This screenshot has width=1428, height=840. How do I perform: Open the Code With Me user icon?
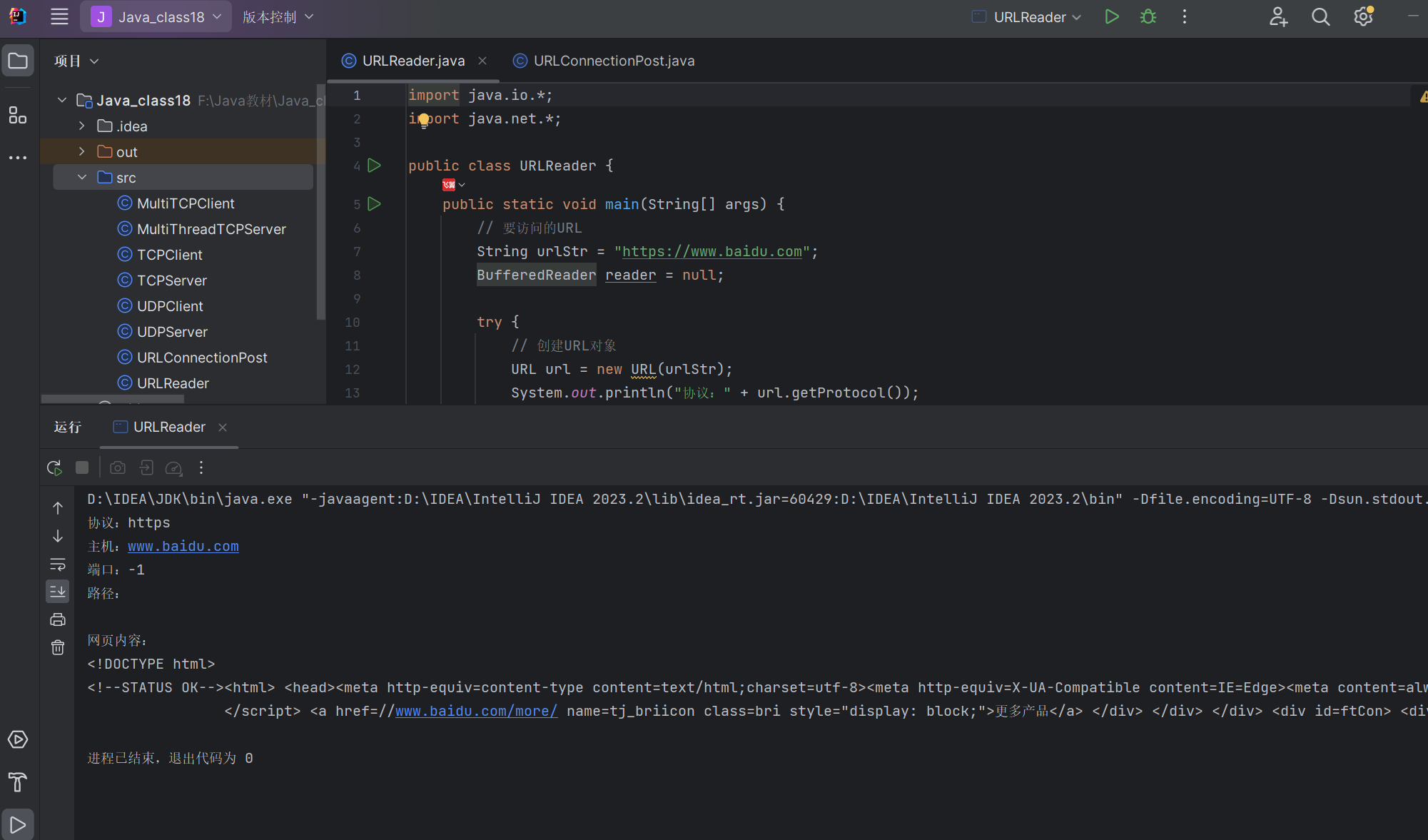tap(1278, 16)
